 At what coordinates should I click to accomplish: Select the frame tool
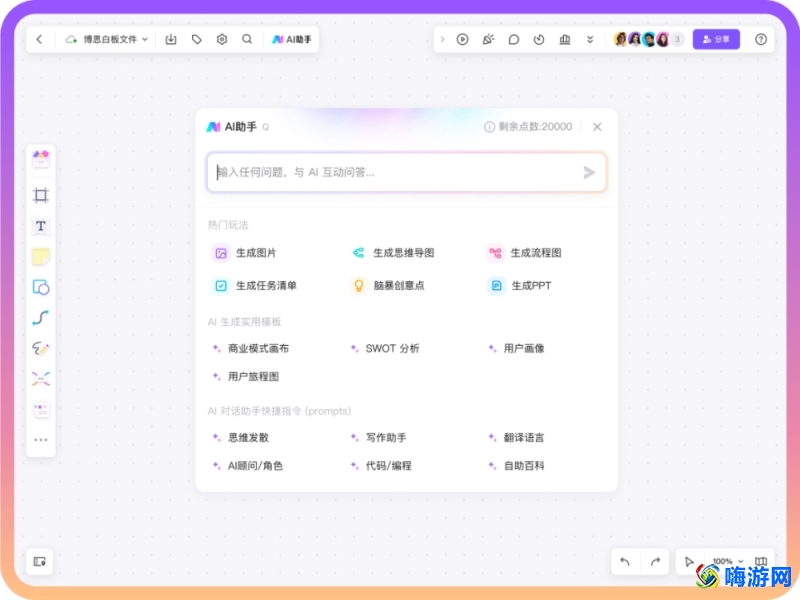pos(41,195)
